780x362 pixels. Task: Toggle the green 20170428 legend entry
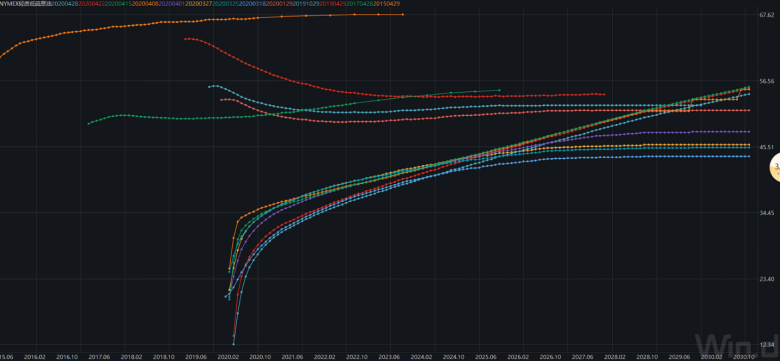359,3
